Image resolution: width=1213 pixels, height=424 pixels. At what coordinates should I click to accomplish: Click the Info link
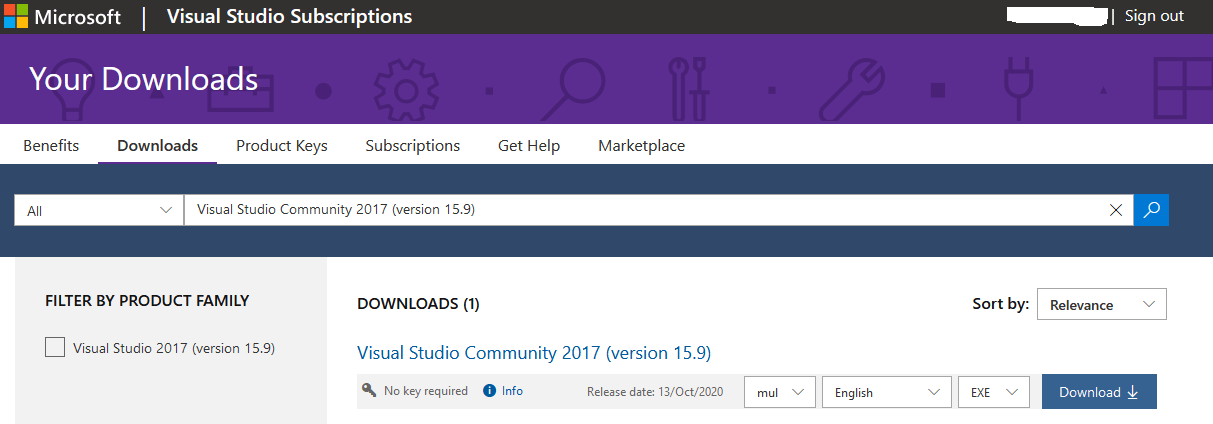[x=512, y=391]
